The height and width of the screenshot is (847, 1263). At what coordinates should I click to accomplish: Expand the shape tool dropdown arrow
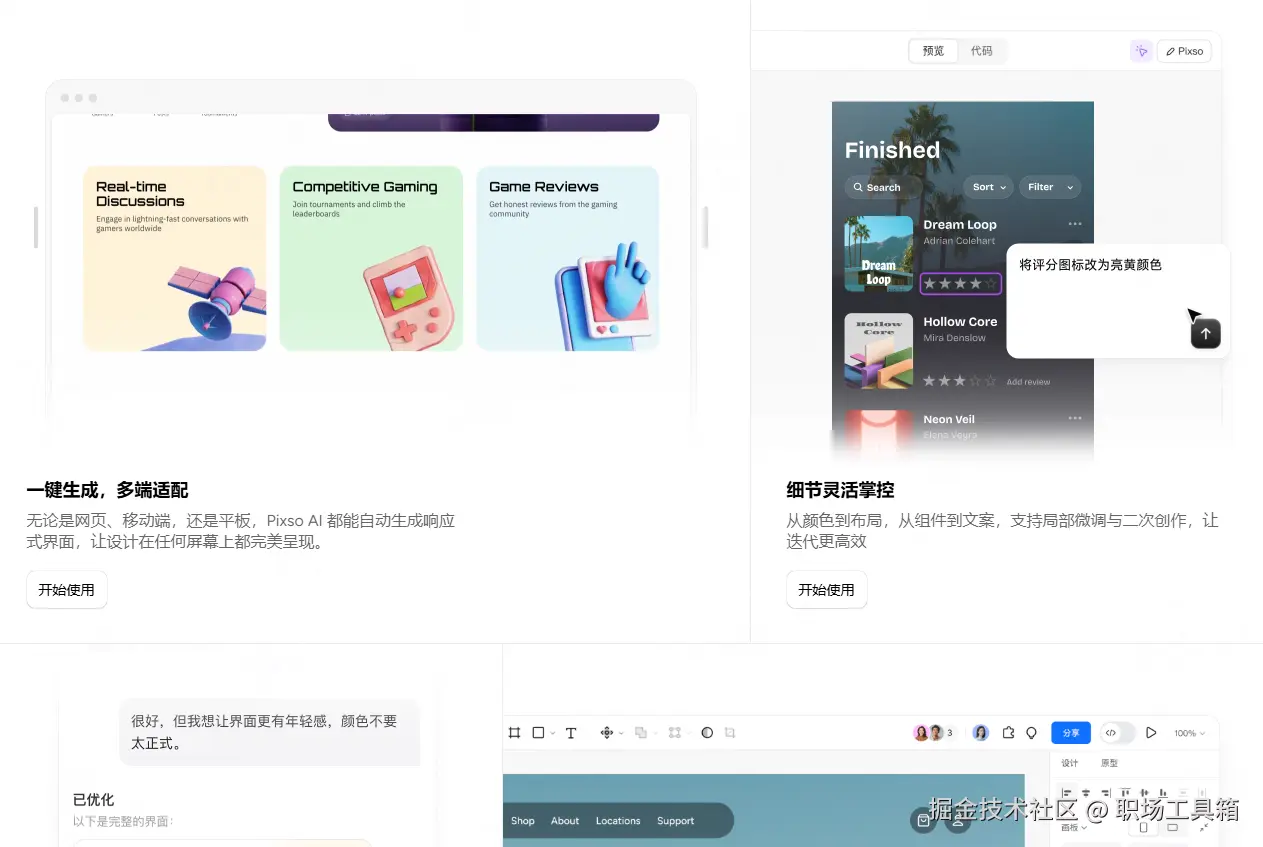pyautogui.click(x=553, y=733)
